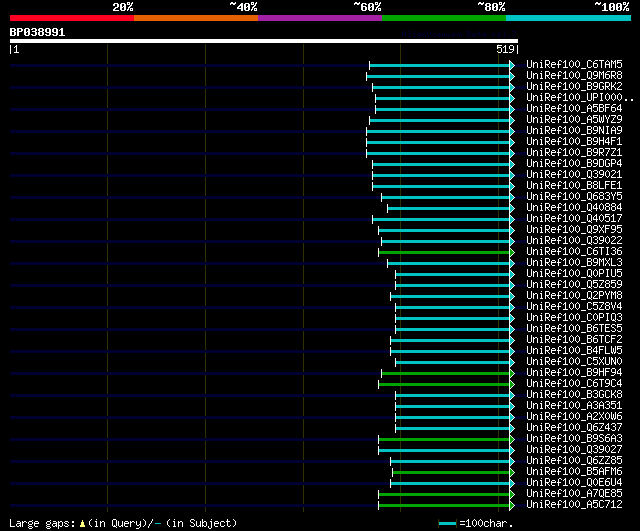Click the purple ~60% identity legend segment
This screenshot has height=531, width=640.
320,18
